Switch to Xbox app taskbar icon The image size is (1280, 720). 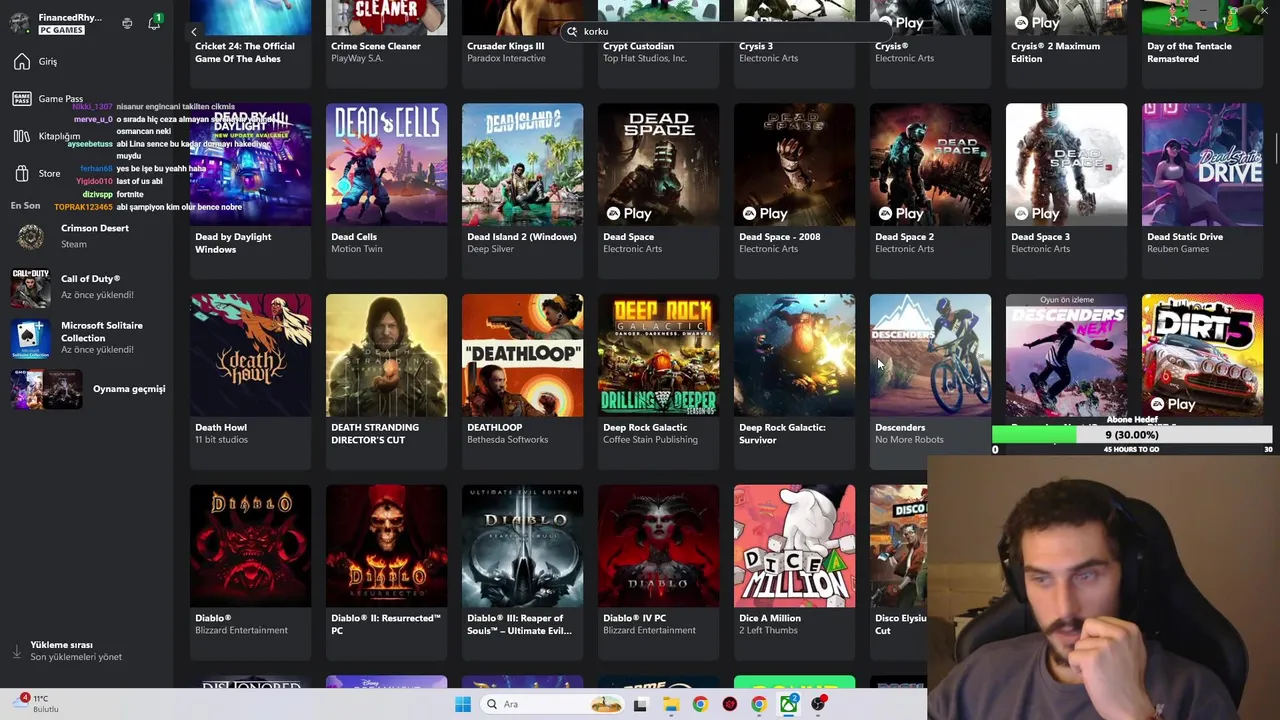[789, 704]
